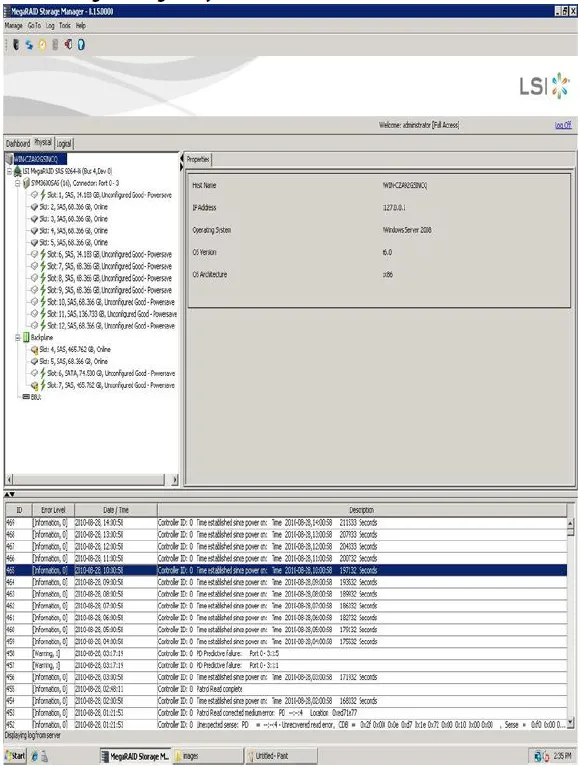The image size is (580, 767).
Task: Switch to the Dashboard tab
Action: (x=18, y=144)
